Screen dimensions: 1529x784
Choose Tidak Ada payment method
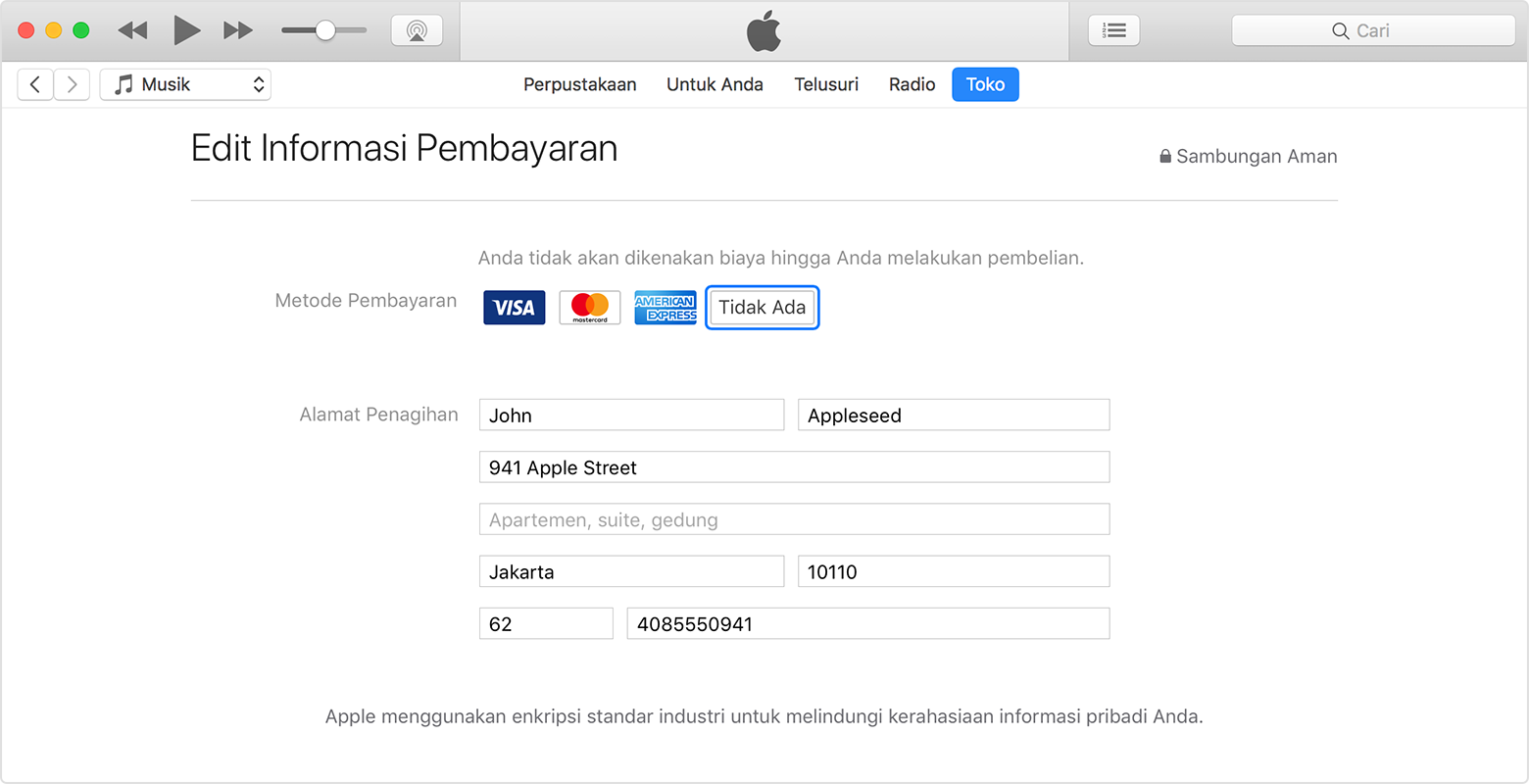point(762,308)
